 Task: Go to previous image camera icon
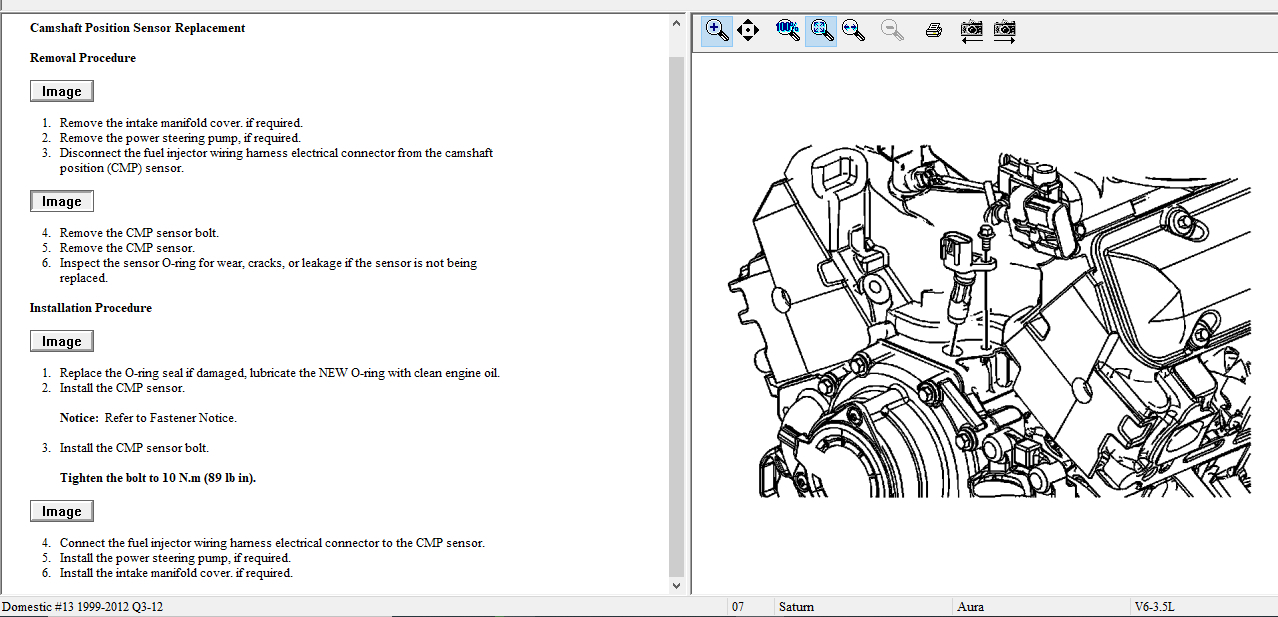[971, 30]
